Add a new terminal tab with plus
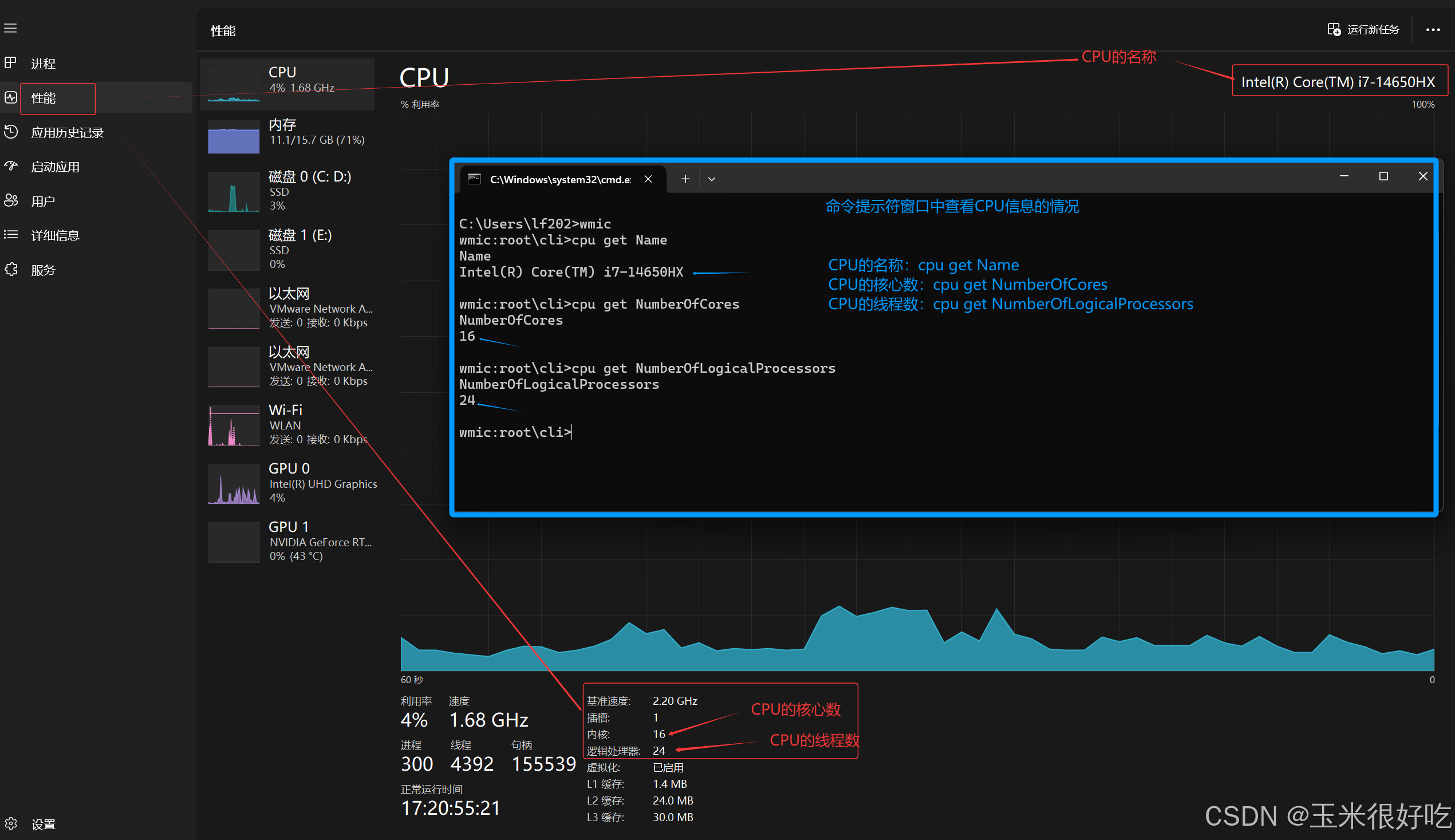This screenshot has width=1455, height=840. (685, 179)
